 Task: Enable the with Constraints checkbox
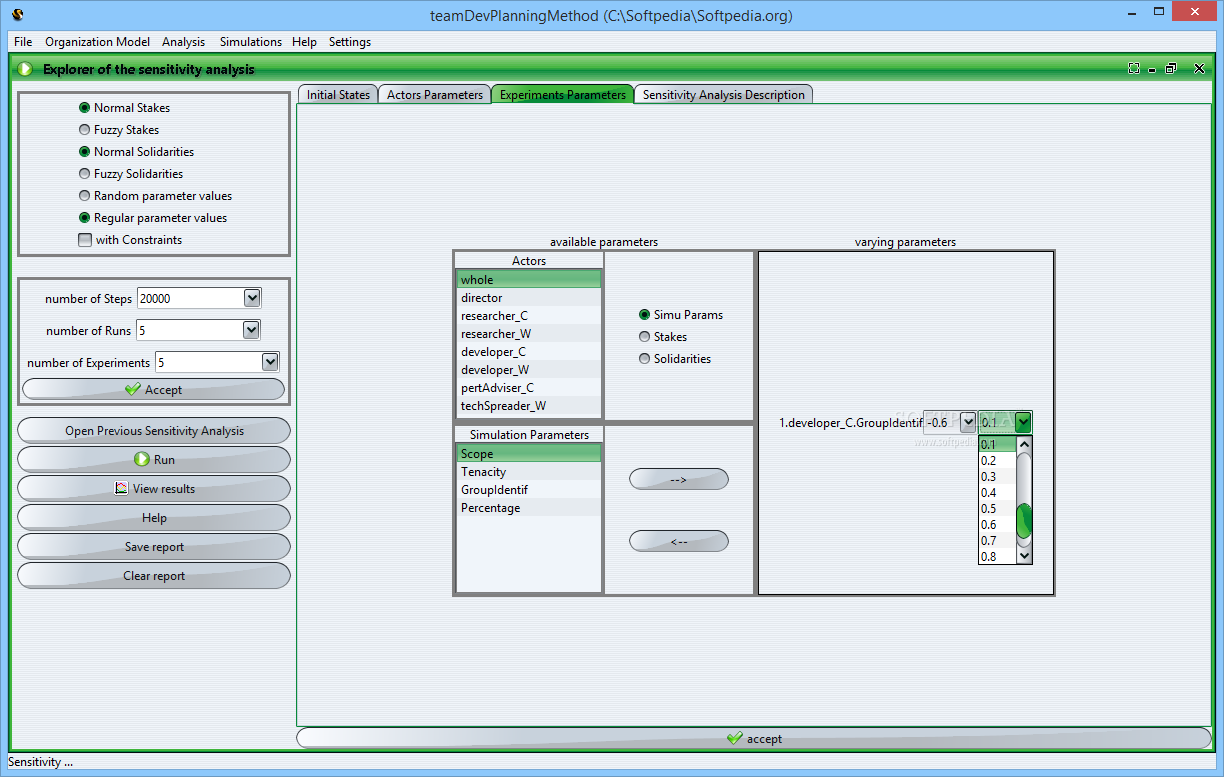tap(85, 240)
